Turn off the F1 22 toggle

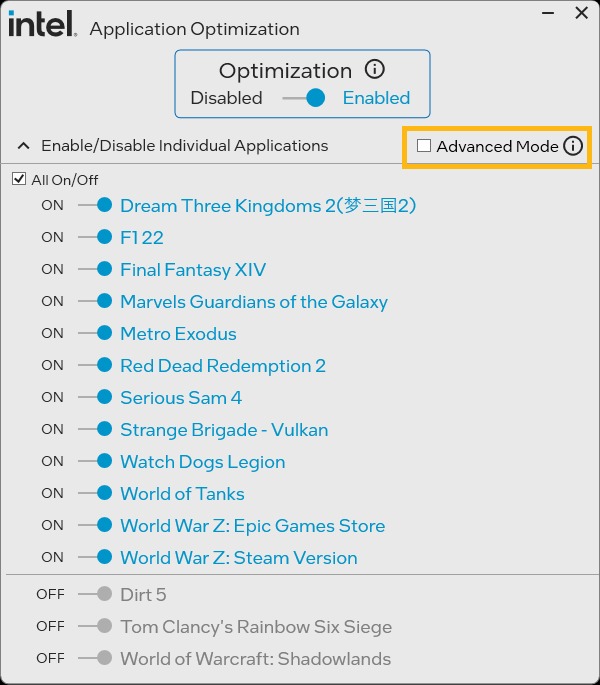pyautogui.click(x=95, y=237)
